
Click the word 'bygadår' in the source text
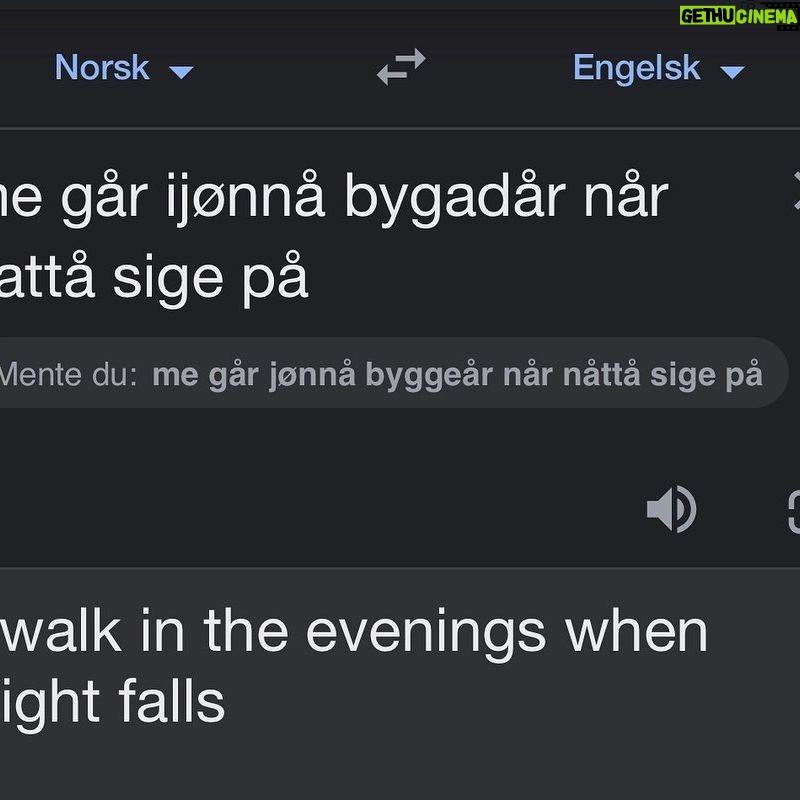(x=455, y=199)
